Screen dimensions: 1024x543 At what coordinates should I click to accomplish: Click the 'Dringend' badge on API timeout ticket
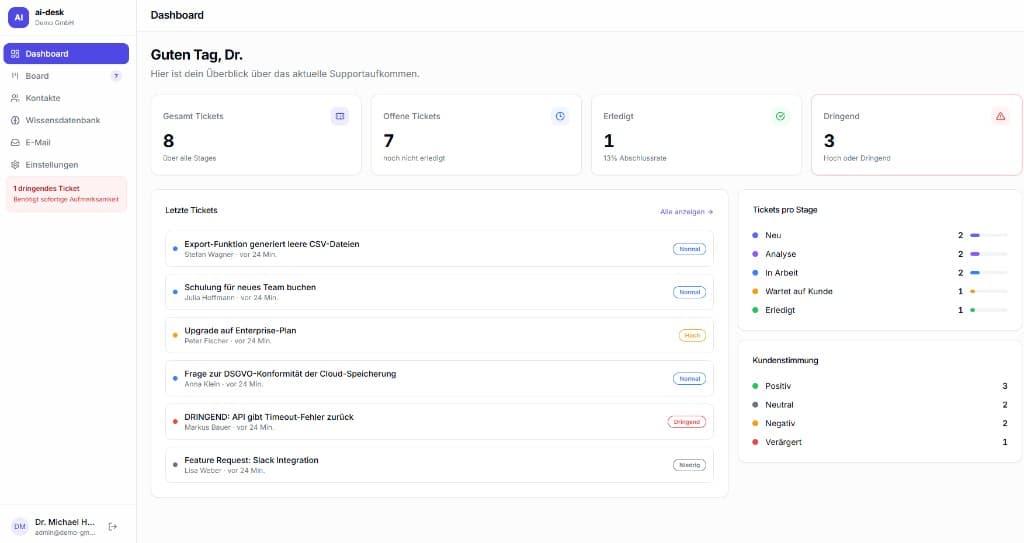tap(686, 422)
